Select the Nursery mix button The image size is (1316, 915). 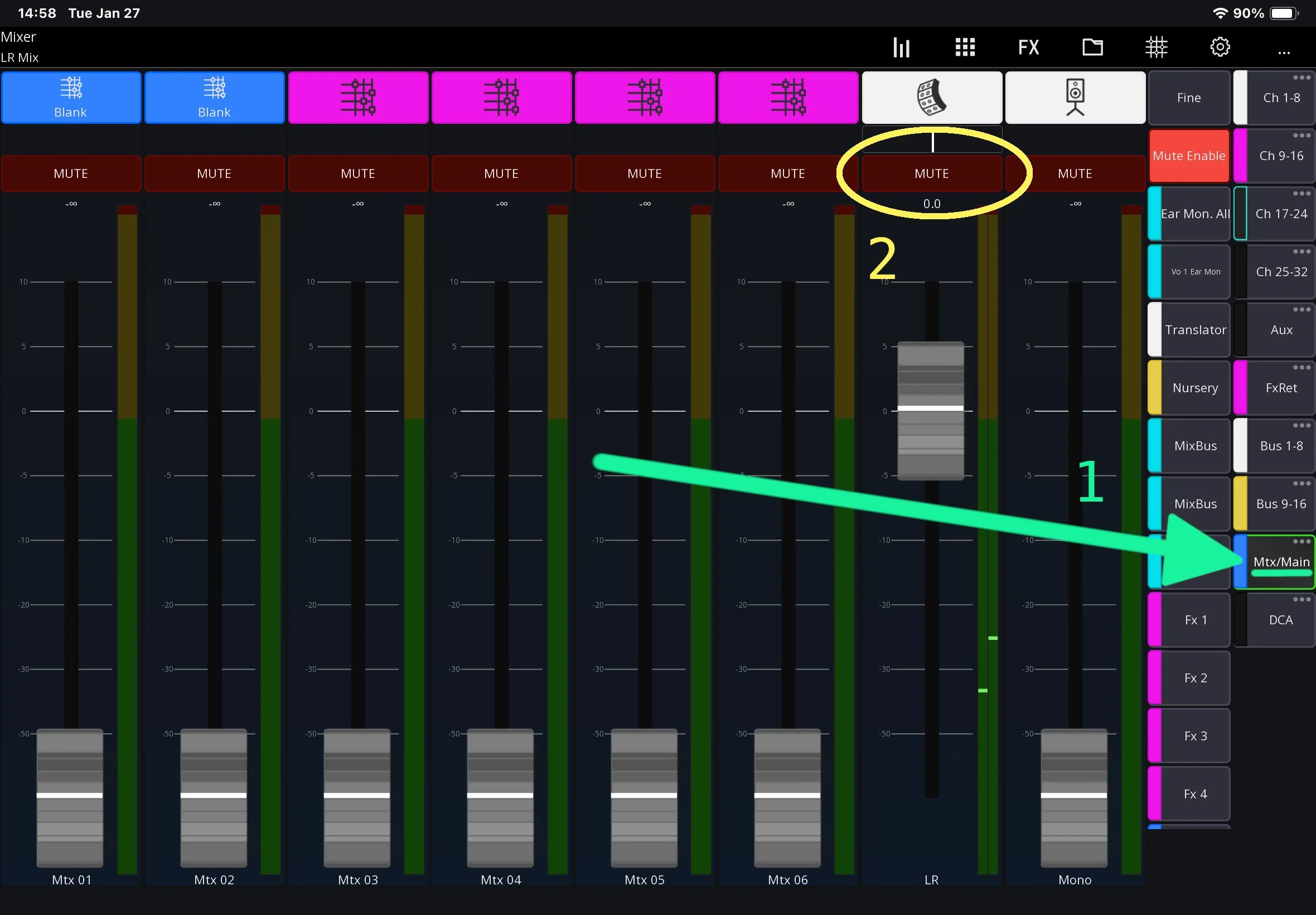click(x=1194, y=388)
